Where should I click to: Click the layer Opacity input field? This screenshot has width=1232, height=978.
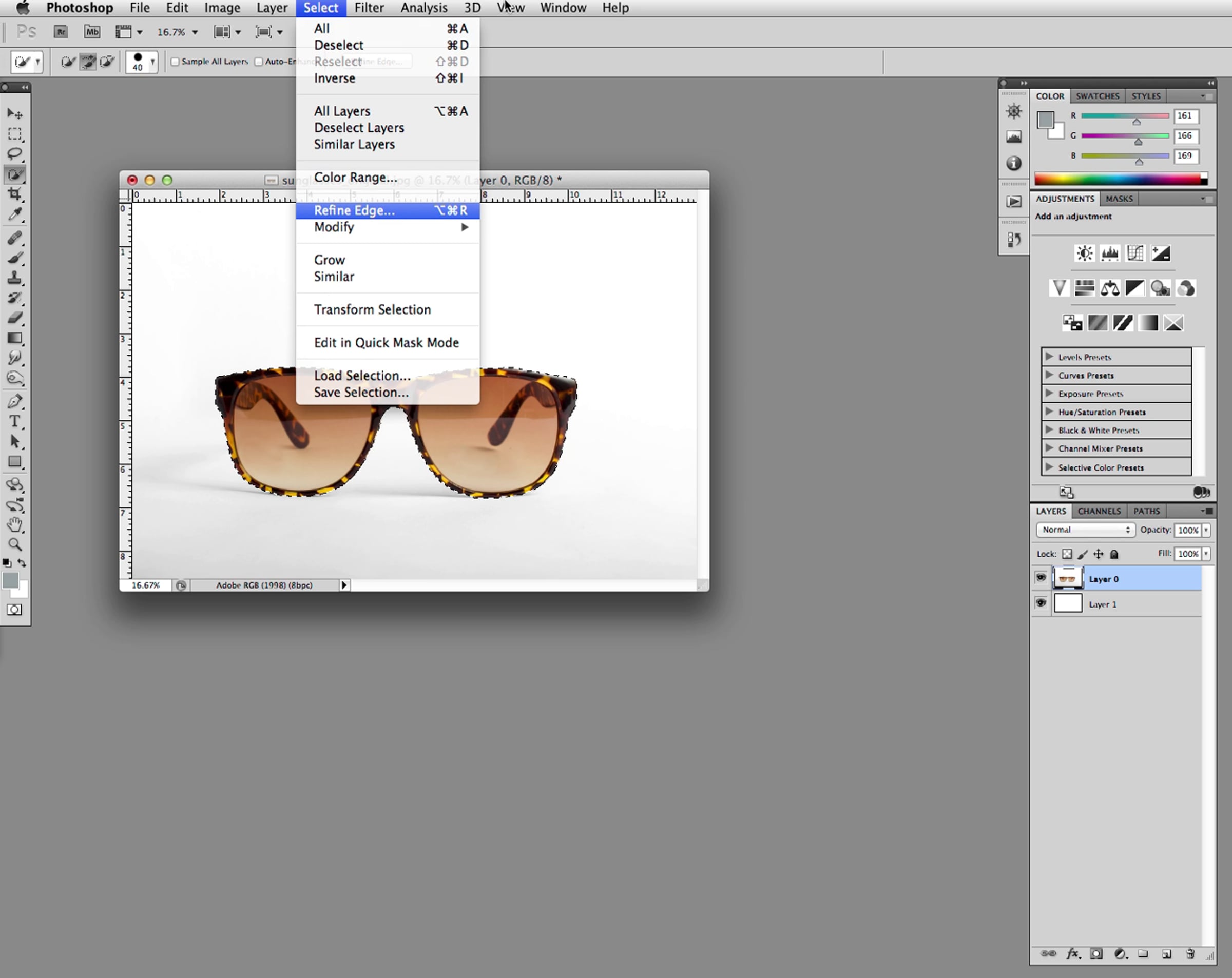(1188, 530)
